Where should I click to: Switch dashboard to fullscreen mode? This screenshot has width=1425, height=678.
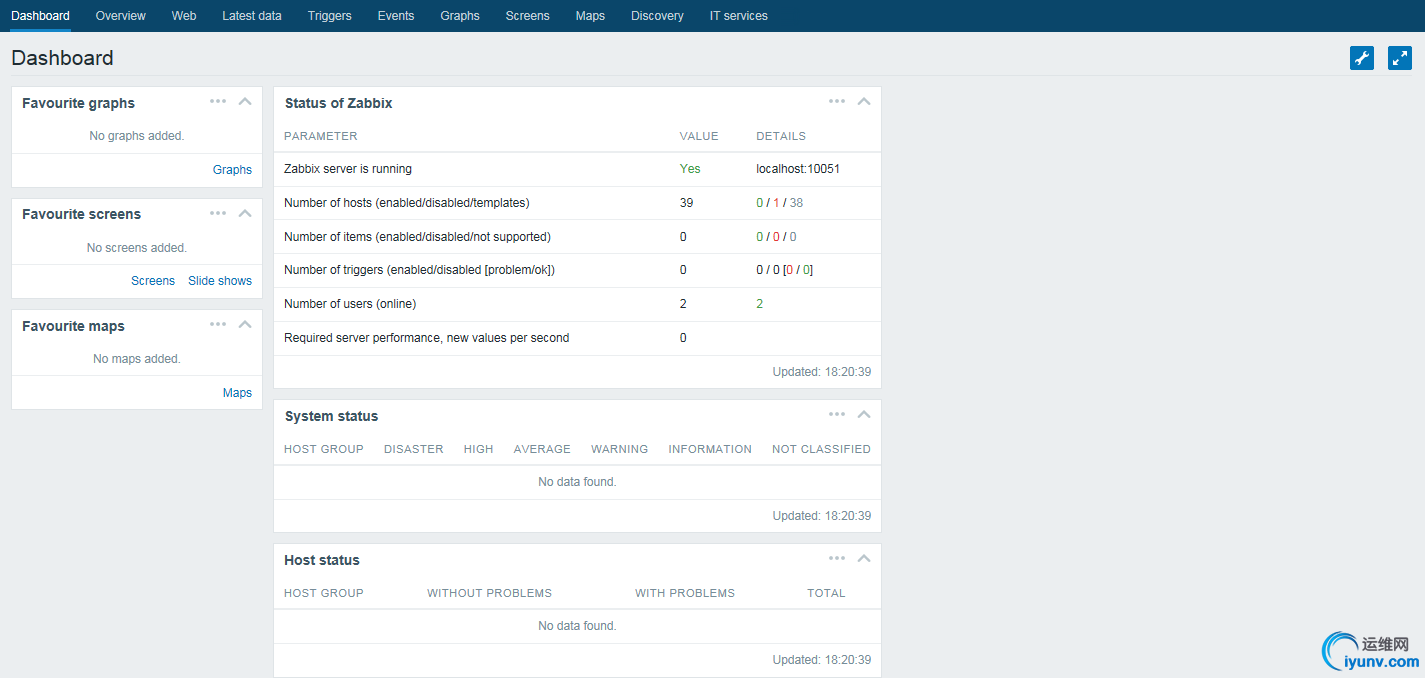[x=1400, y=58]
